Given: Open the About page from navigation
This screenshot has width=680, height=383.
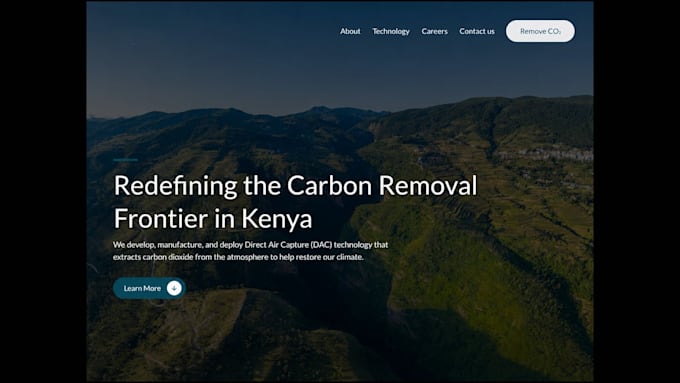Looking at the screenshot, I should point(350,31).
